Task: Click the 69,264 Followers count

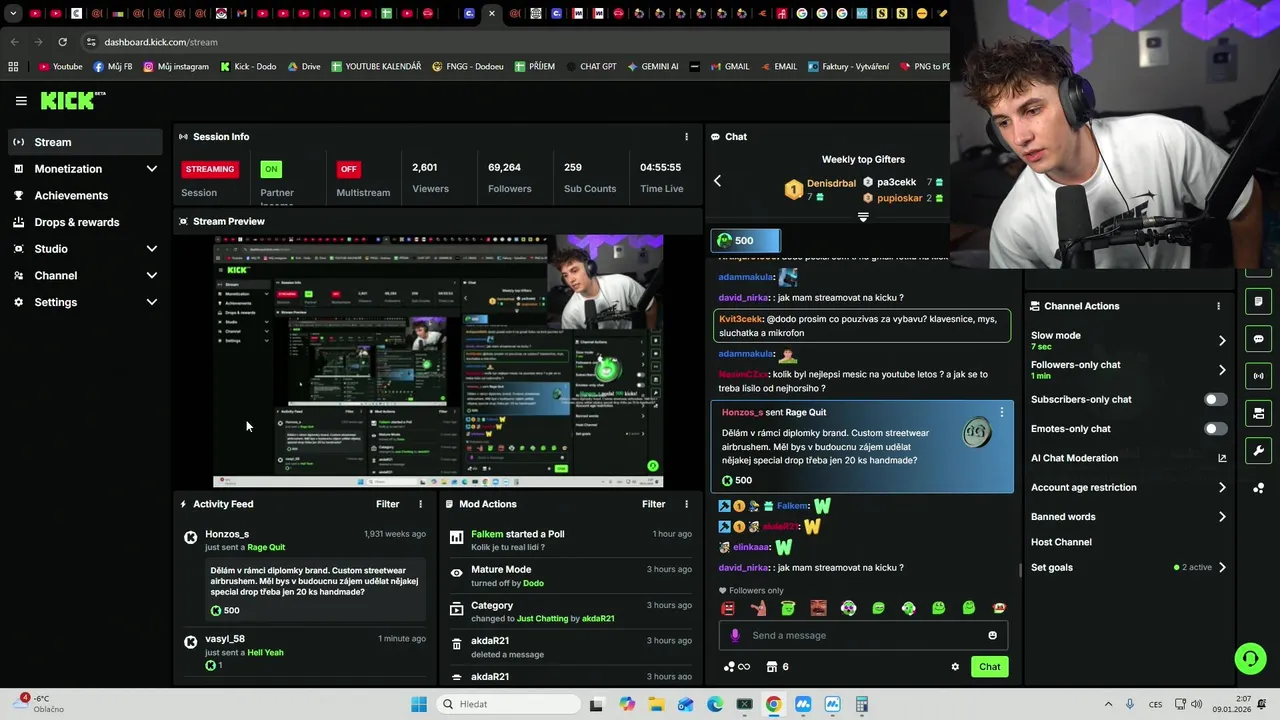Action: point(504,168)
